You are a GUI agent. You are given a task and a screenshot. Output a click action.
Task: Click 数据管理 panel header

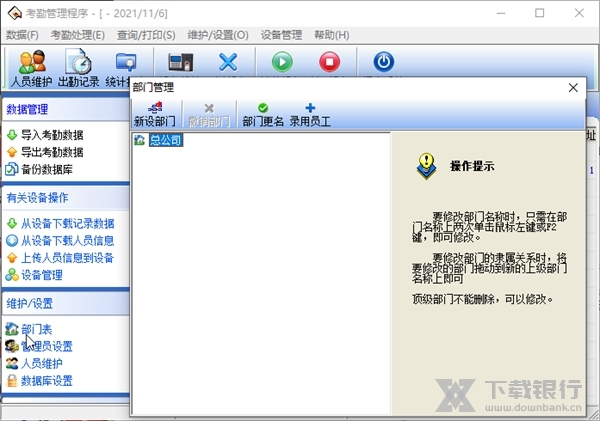click(66, 109)
